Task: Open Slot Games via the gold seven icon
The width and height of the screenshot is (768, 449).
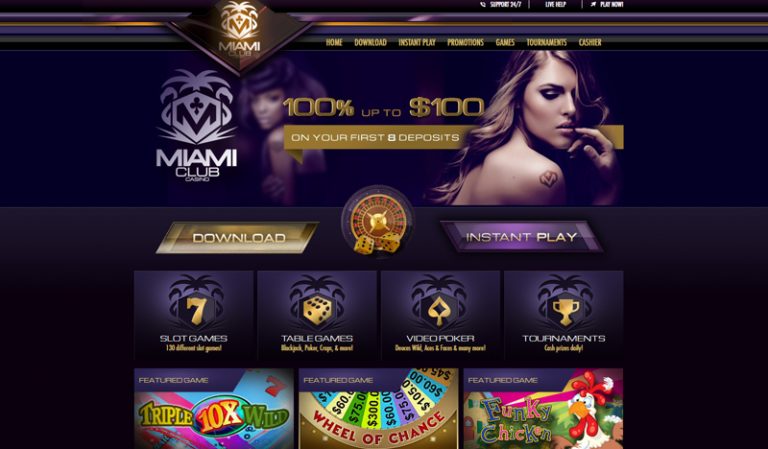Action: tap(195, 311)
